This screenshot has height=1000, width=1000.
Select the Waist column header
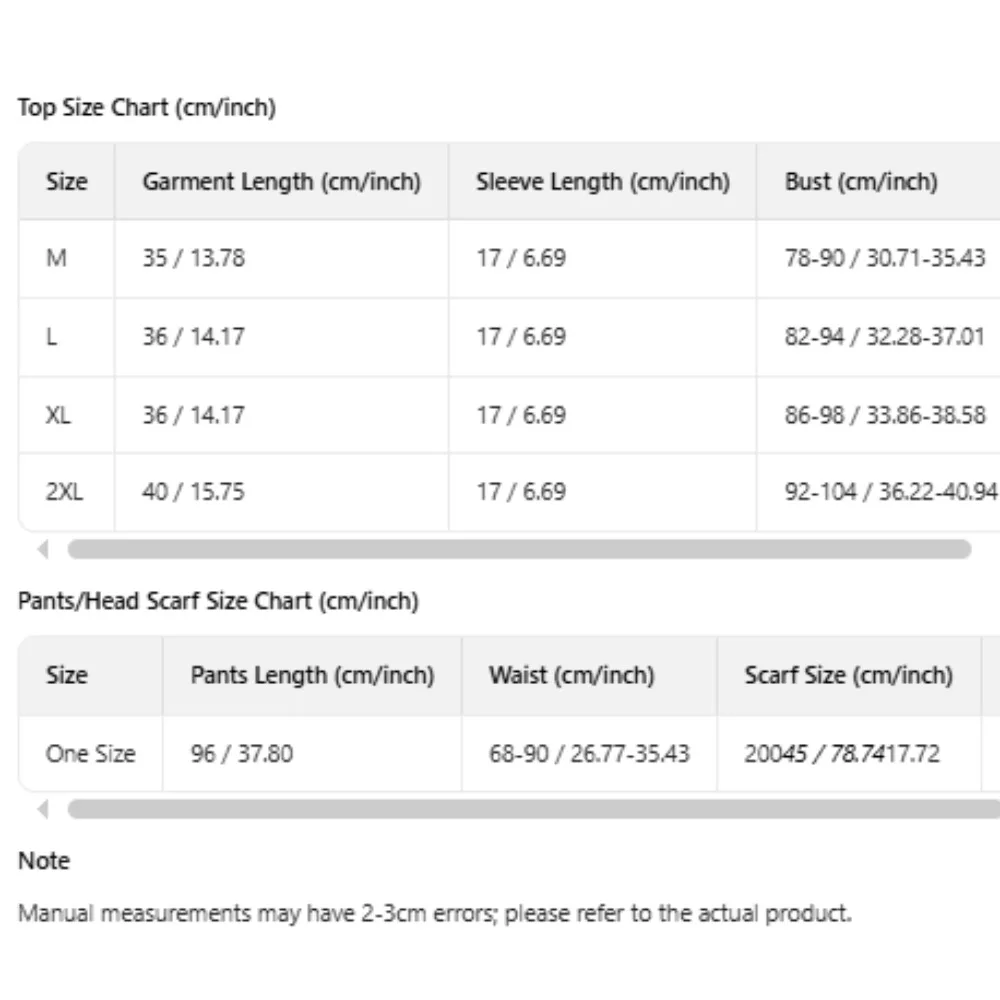pyautogui.click(x=571, y=675)
